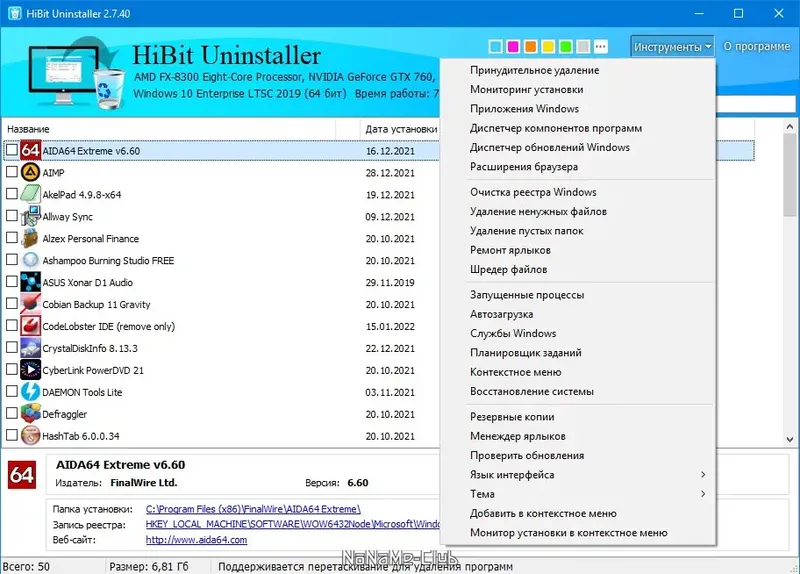Click the more colors (three dots) swatch
The height and width of the screenshot is (574, 800).
601,46
